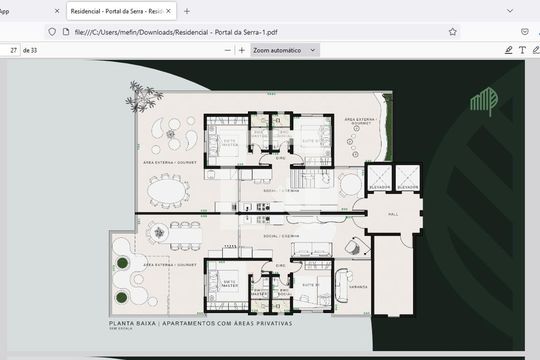Image resolution: width=540 pixels, height=360 pixels.
Task: Click the tracking protection shield icon
Action: 52,32
